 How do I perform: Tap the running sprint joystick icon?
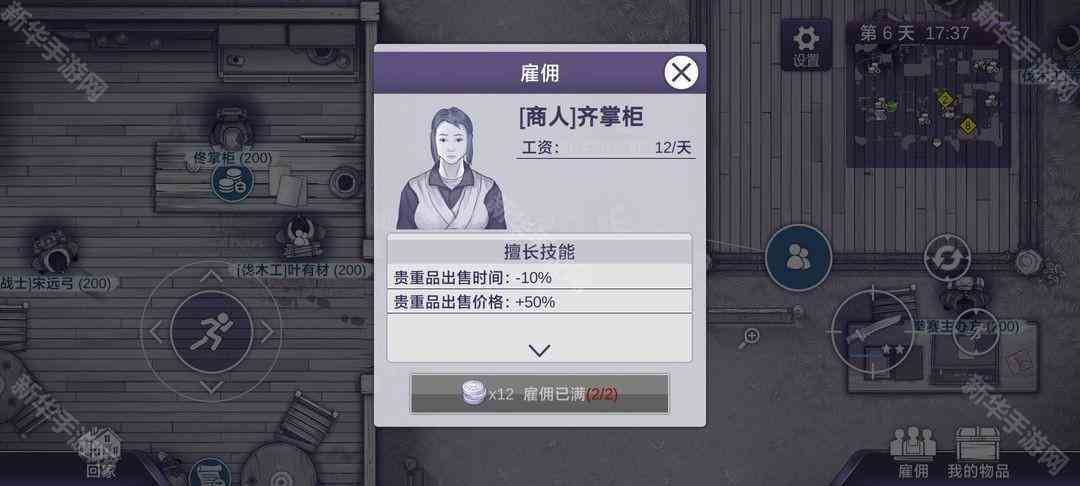[211, 332]
